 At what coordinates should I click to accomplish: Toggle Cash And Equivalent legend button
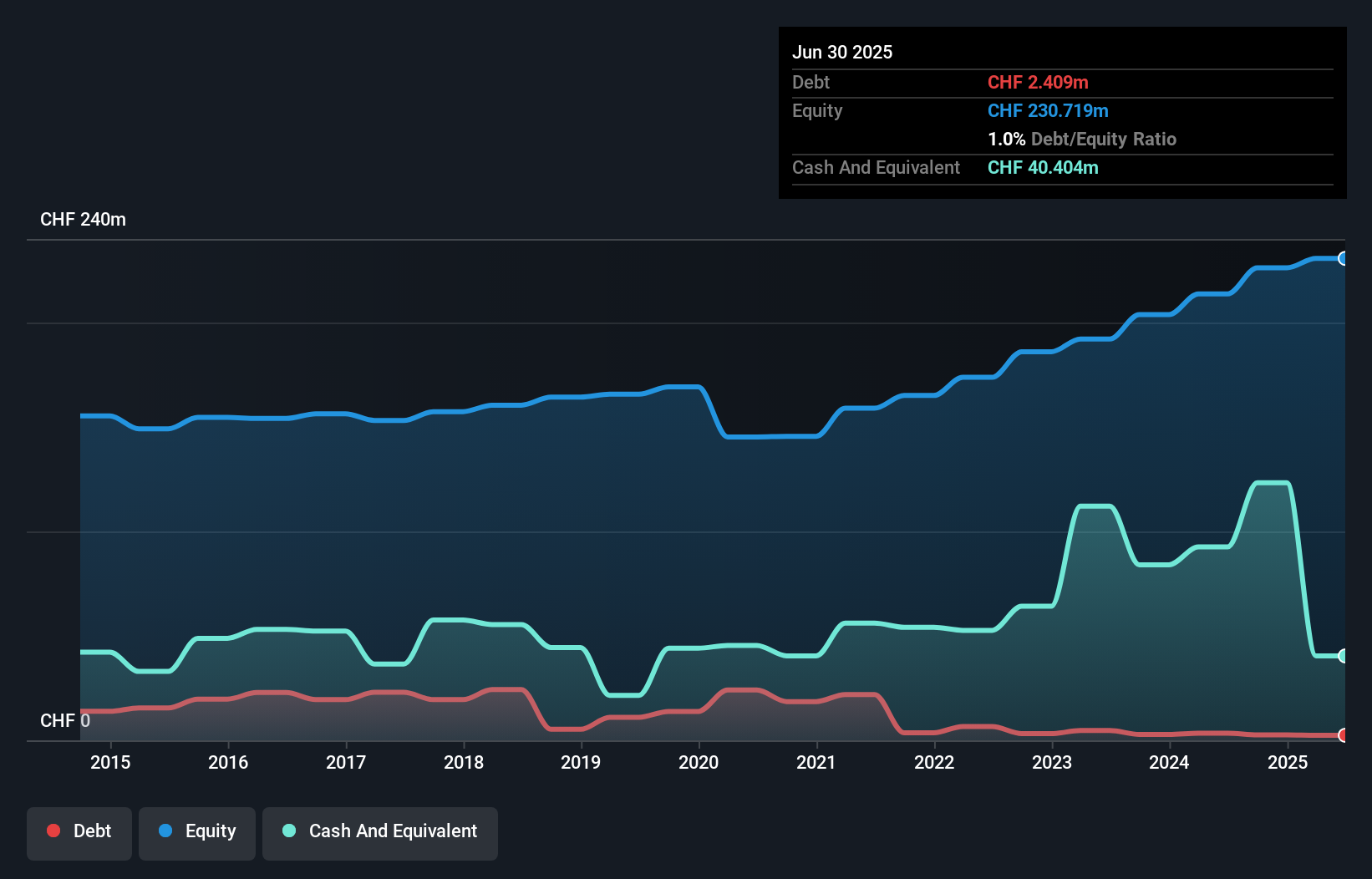click(x=380, y=833)
